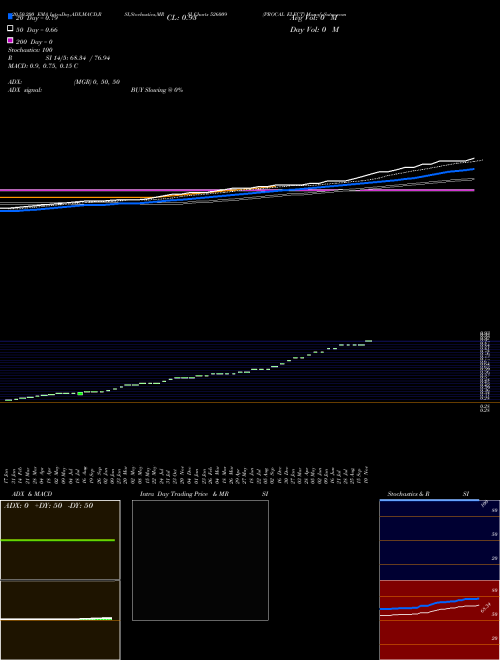Image resolution: width=500 pixels, height=660 pixels.
Task: Click the 'ADX signal:' label
Action: [x=25, y=90]
